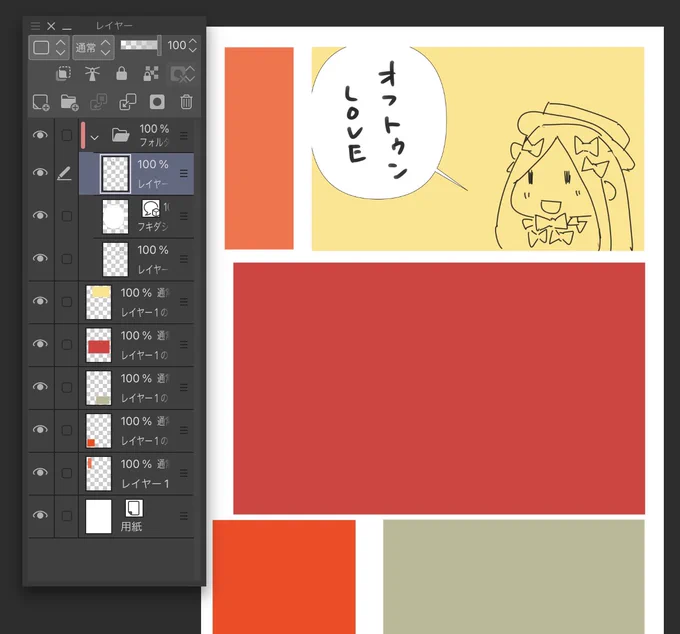Select the レイヤー1 layer name
The width and height of the screenshot is (680, 634).
coord(145,484)
